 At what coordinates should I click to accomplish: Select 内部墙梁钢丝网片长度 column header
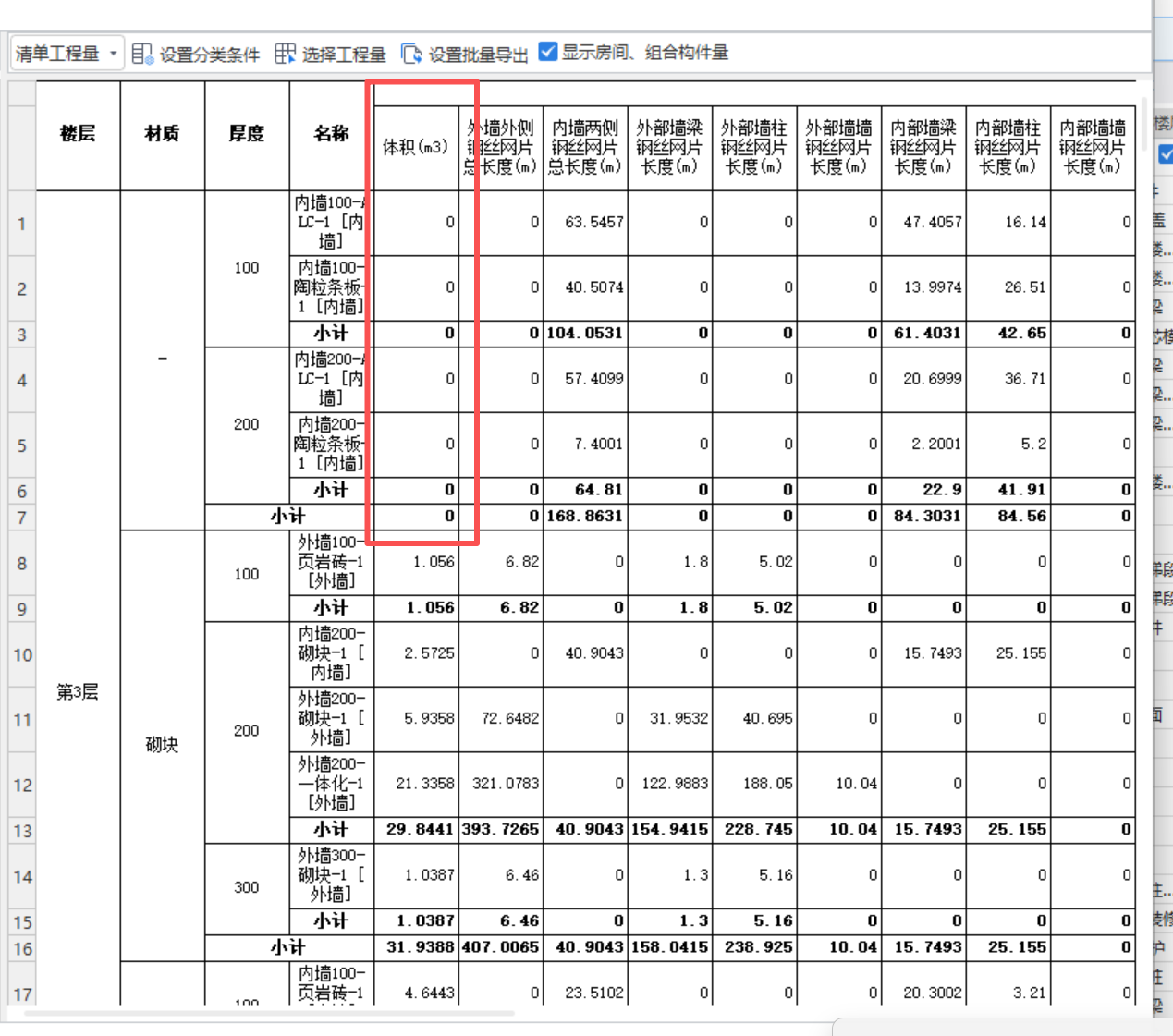click(x=923, y=147)
